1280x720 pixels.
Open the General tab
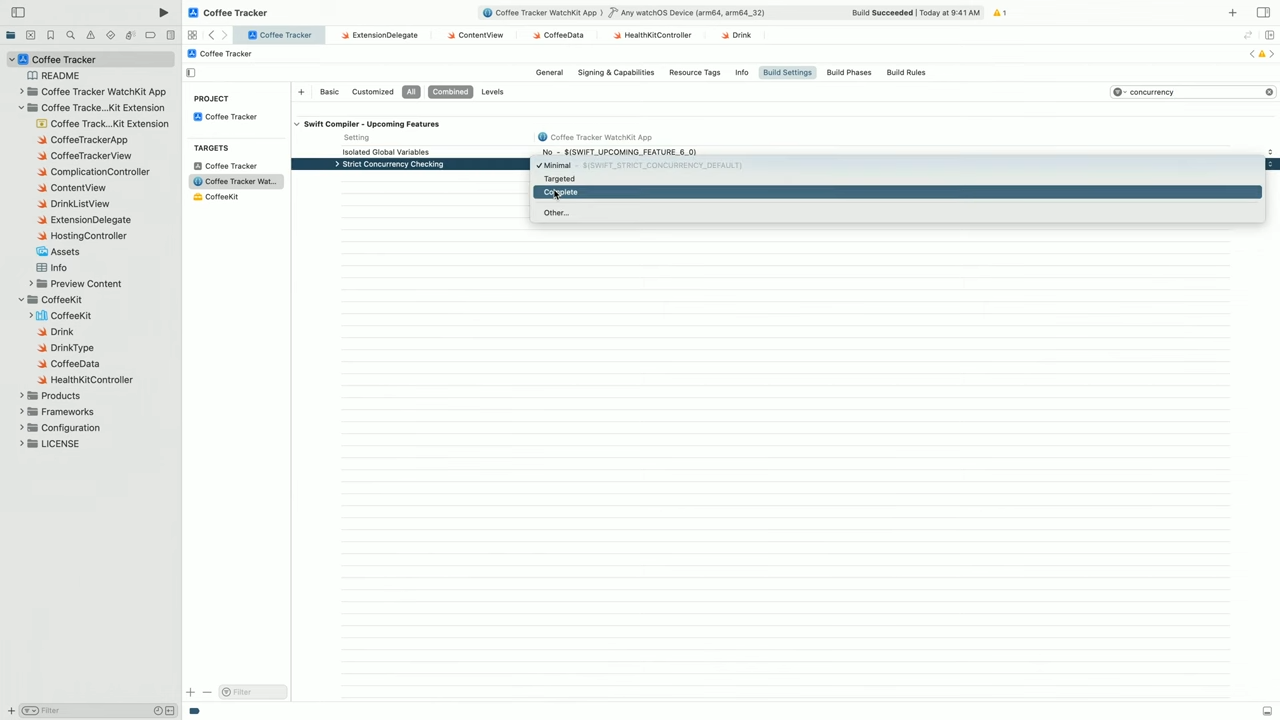(x=549, y=72)
